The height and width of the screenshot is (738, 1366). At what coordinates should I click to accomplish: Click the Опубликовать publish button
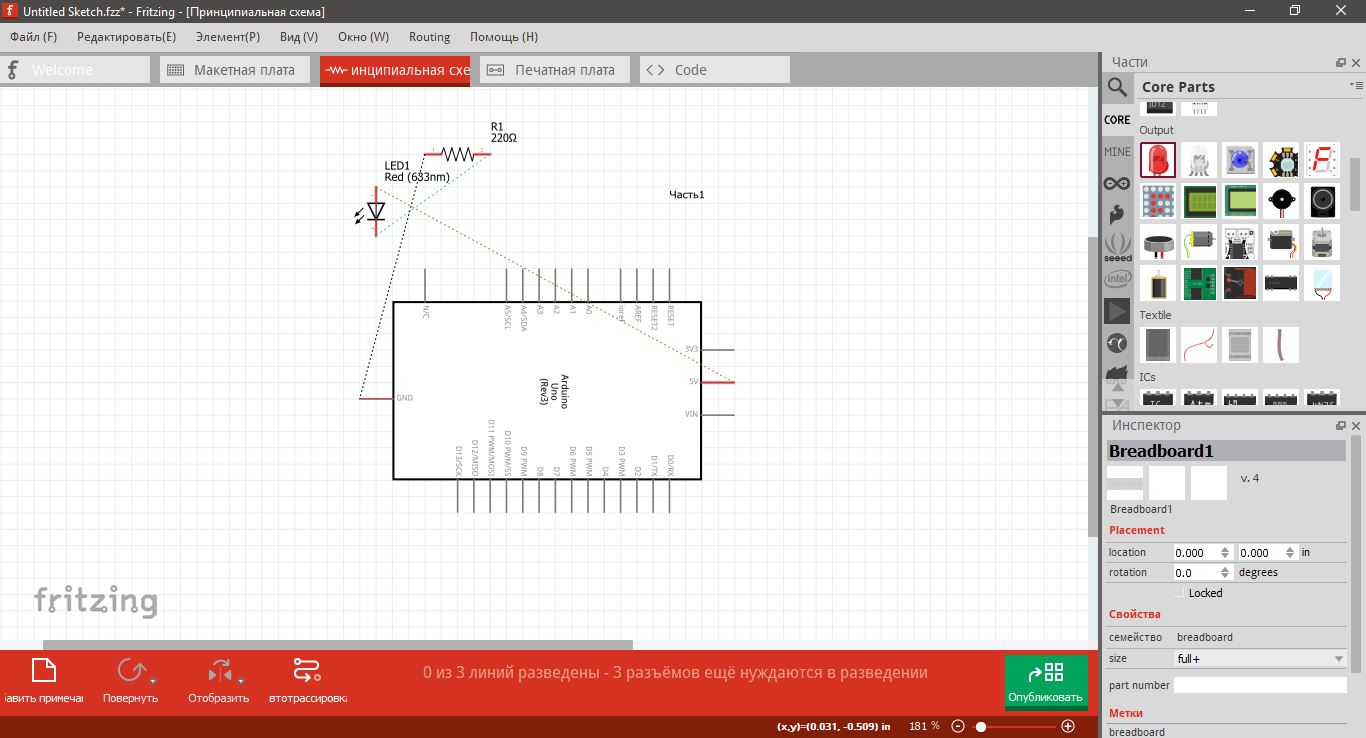coord(1046,682)
